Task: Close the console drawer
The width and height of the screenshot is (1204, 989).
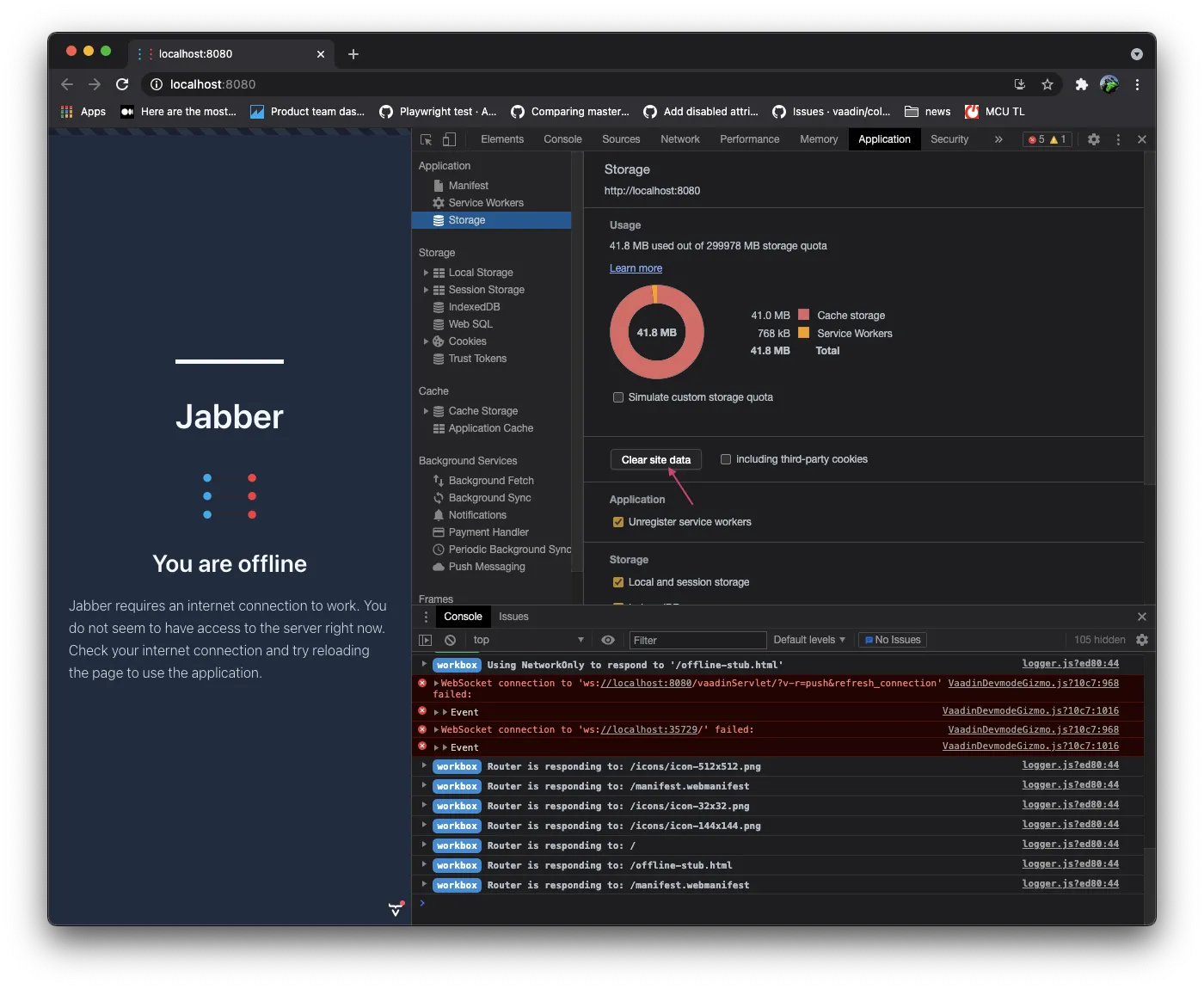Action: tap(1142, 617)
